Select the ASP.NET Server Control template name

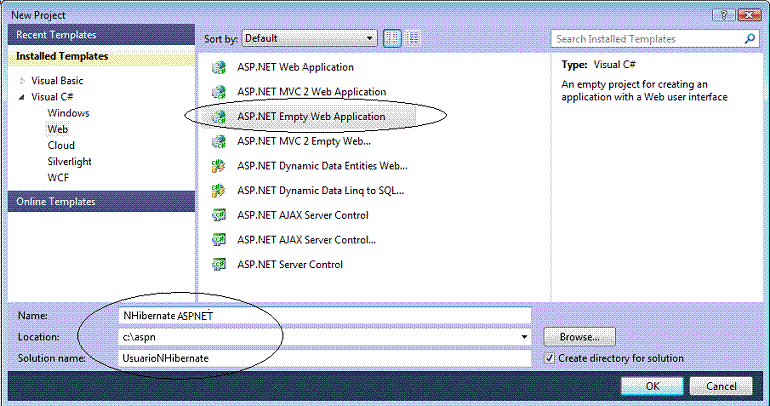[290, 265]
